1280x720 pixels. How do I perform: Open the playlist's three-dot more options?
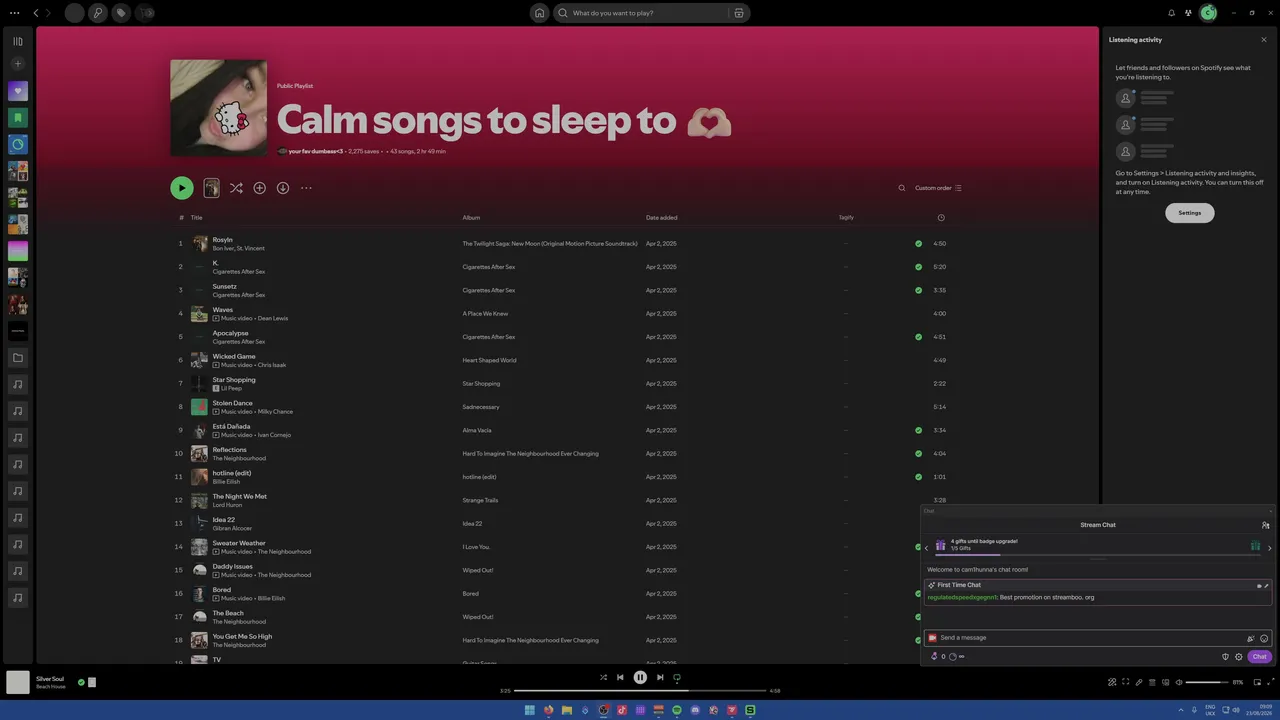coord(306,188)
